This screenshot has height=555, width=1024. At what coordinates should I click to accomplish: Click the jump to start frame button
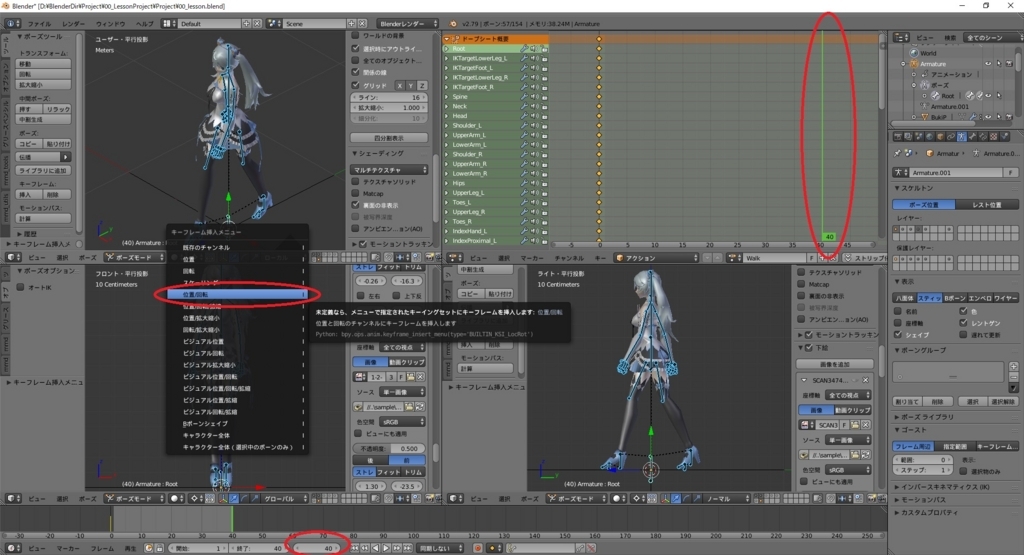click(x=355, y=548)
